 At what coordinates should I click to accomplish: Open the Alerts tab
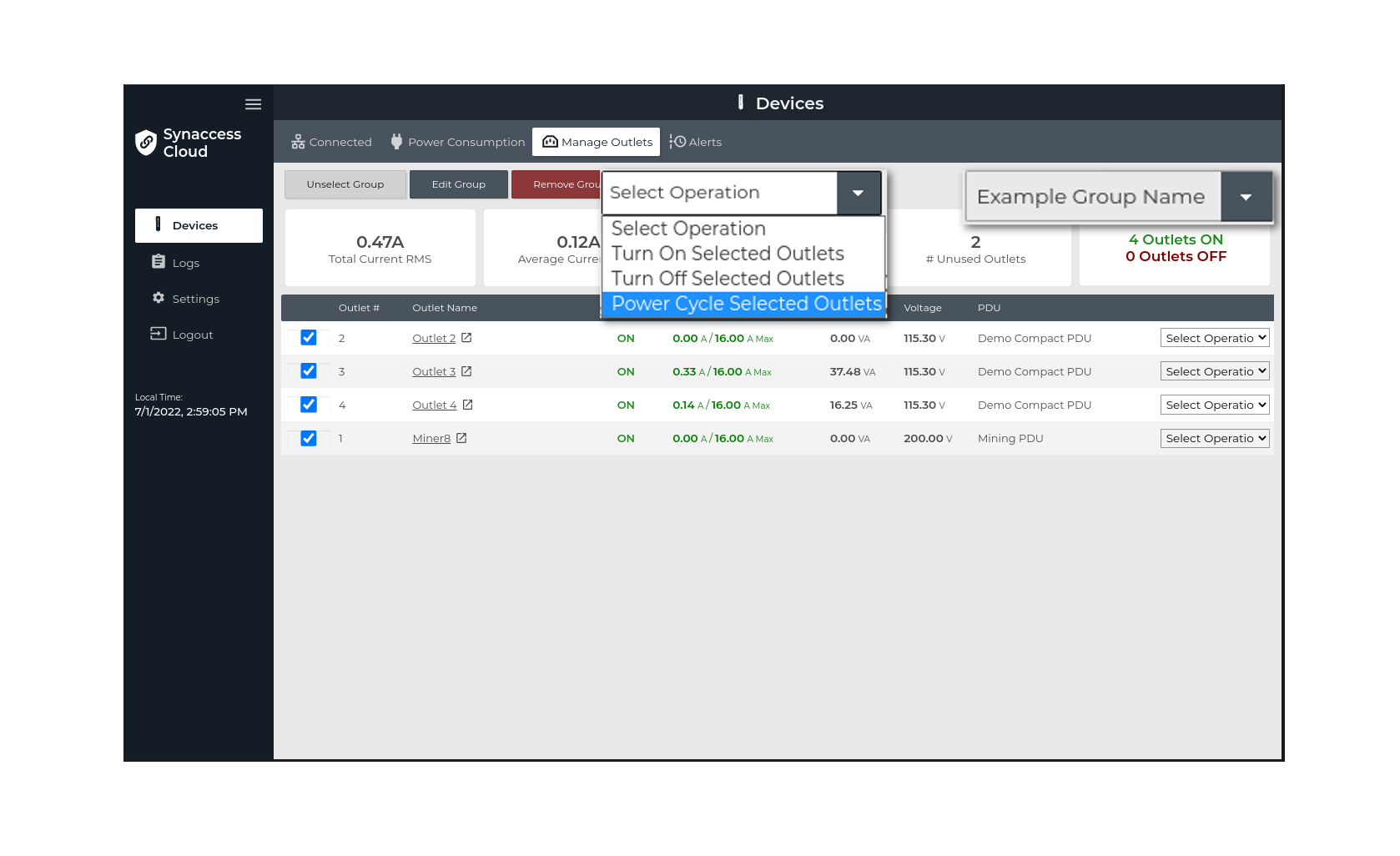696,142
